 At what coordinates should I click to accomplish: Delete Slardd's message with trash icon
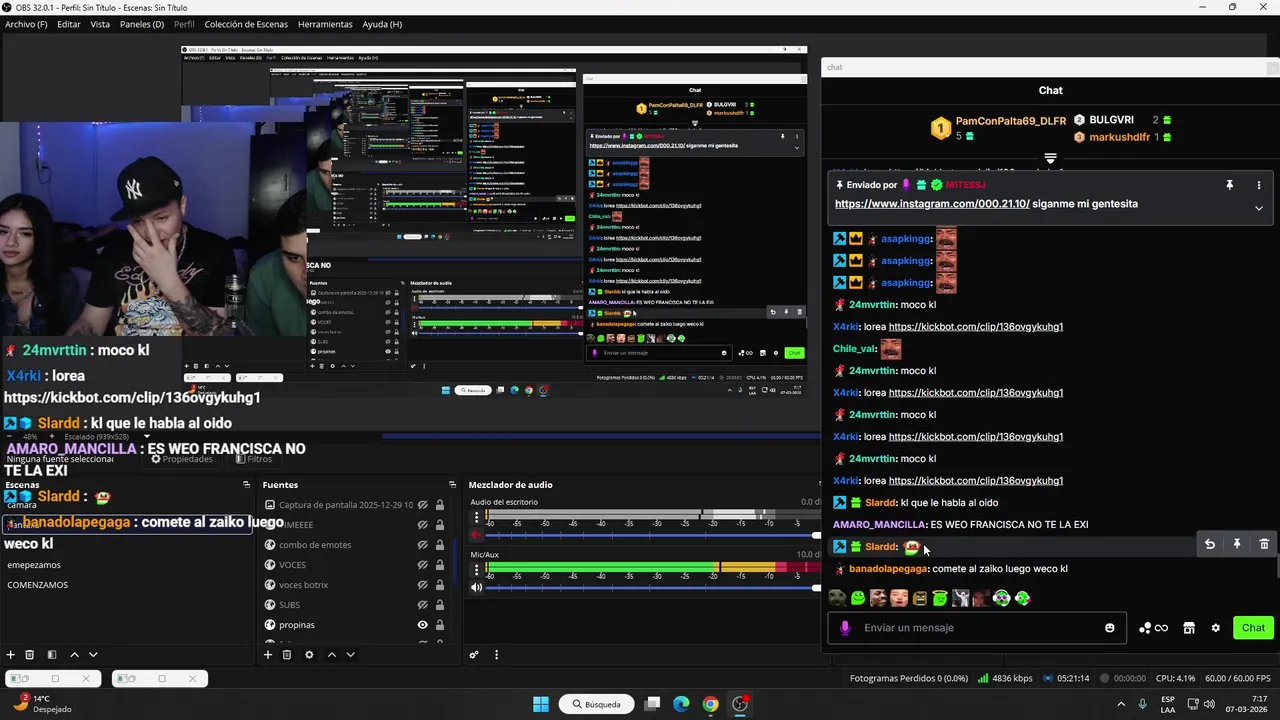coord(1264,544)
